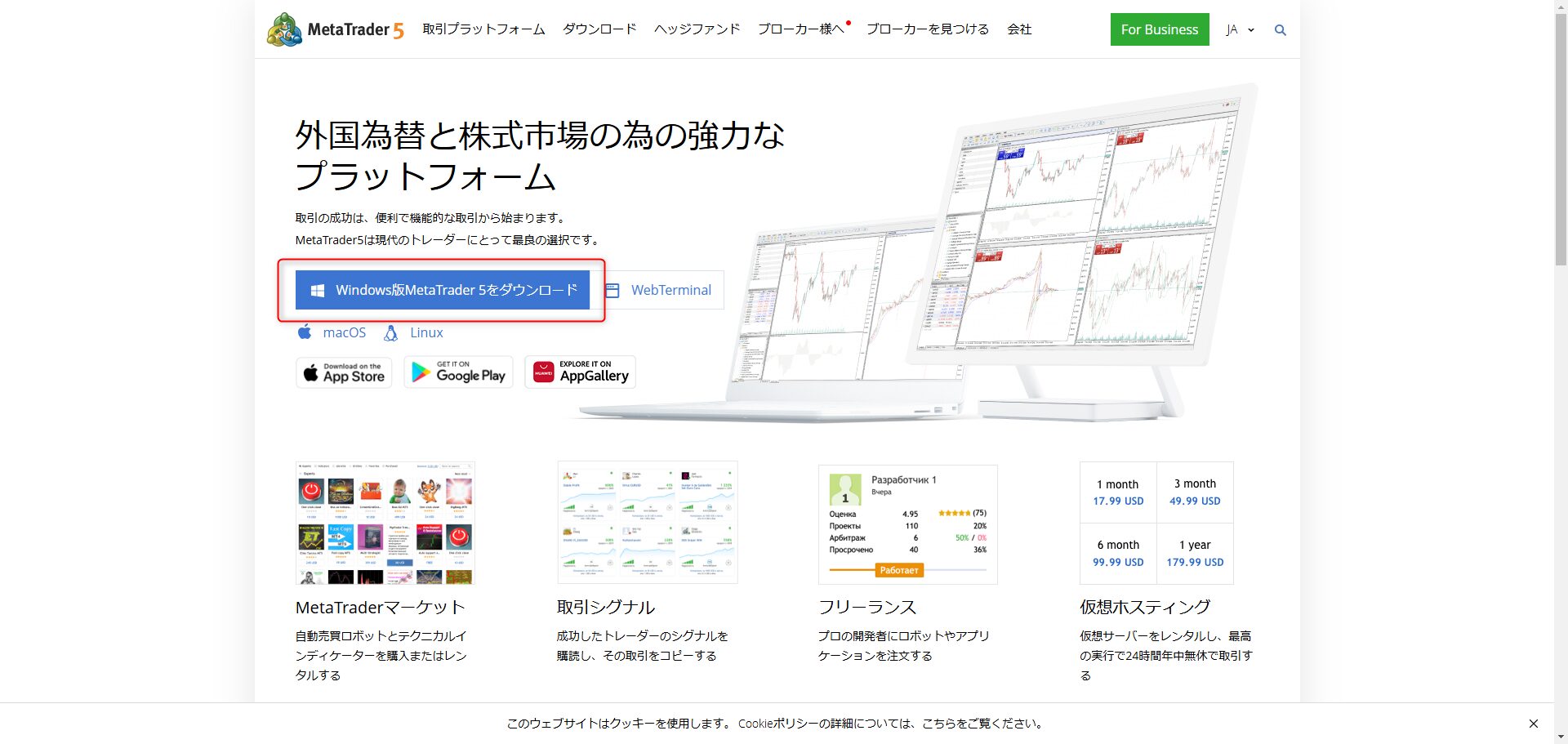
Task: Open 会社 menu item
Action: point(1019,29)
